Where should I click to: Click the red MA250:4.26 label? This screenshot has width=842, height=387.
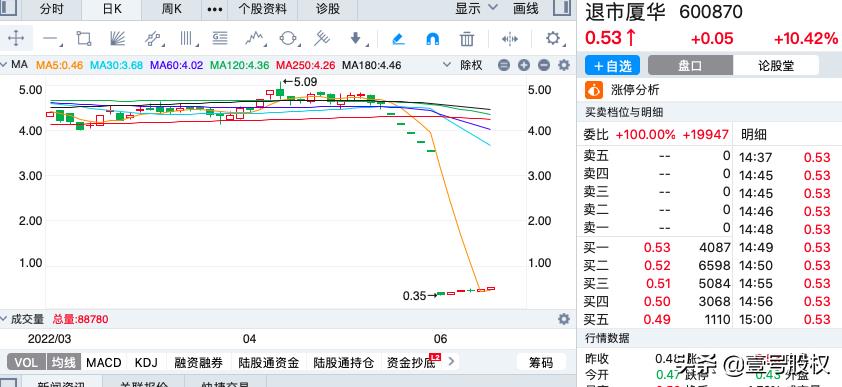tap(306, 65)
